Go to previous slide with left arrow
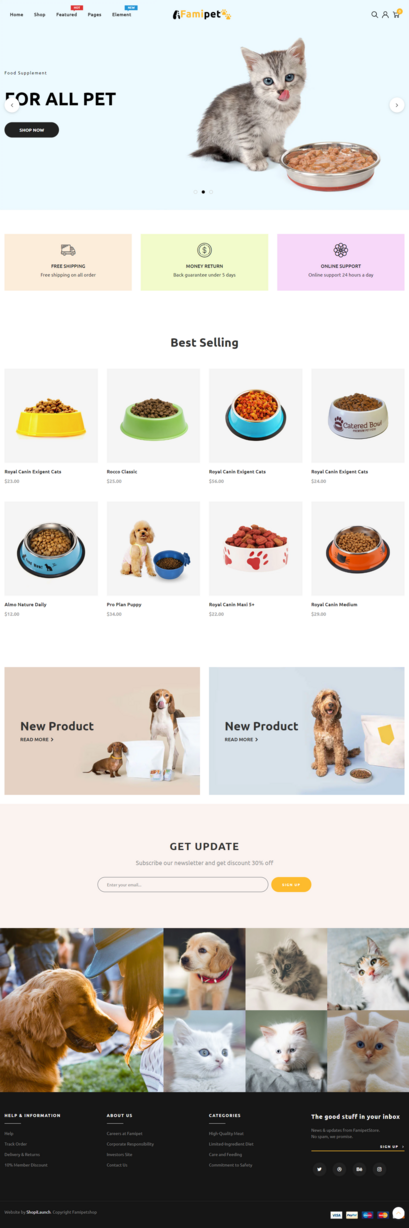Image resolution: width=409 pixels, height=1228 pixels. coord(12,105)
